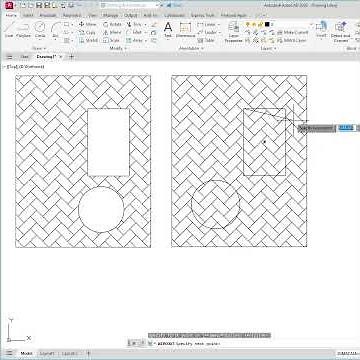The image size is (360, 360).
Task: Switch to the Annotate ribbon tab
Action: coord(48,15)
